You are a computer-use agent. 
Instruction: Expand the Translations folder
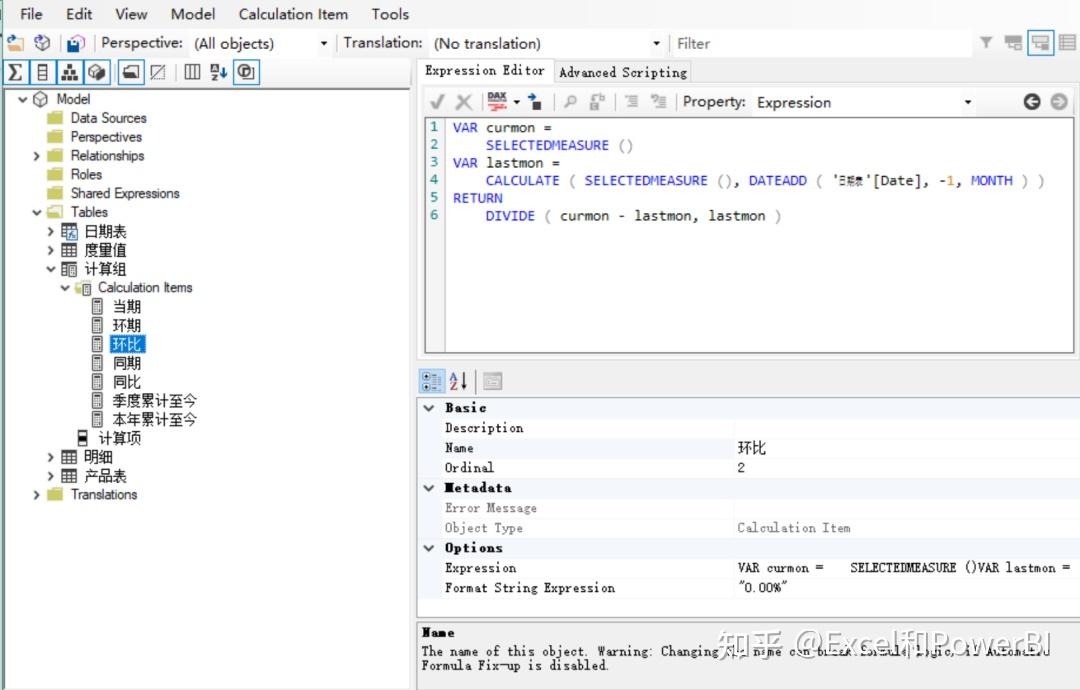[x=37, y=495]
